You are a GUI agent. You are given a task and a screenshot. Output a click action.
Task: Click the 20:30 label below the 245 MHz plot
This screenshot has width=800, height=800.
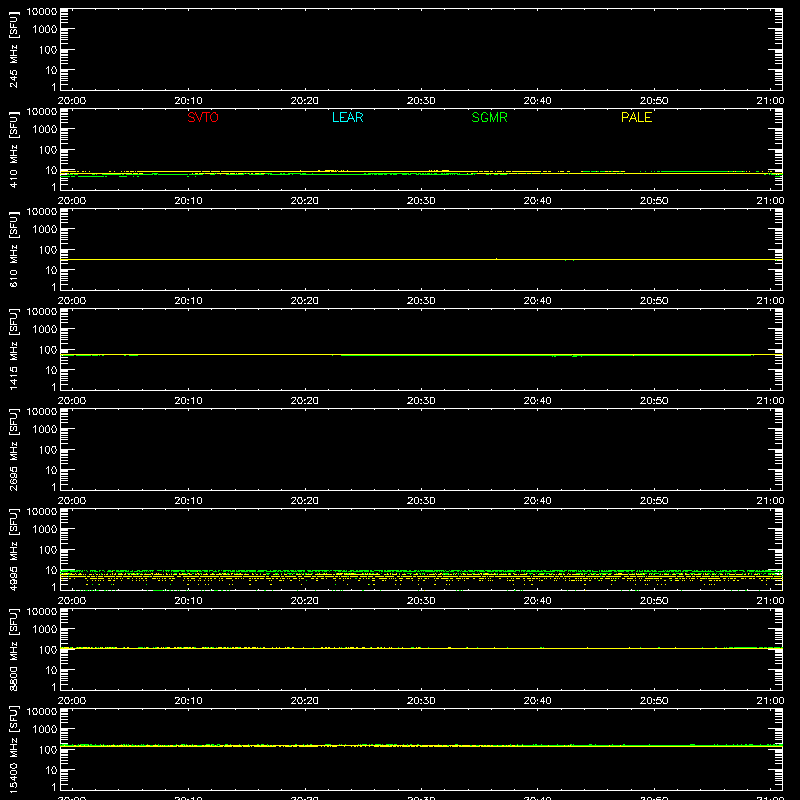pyautogui.click(x=421, y=101)
